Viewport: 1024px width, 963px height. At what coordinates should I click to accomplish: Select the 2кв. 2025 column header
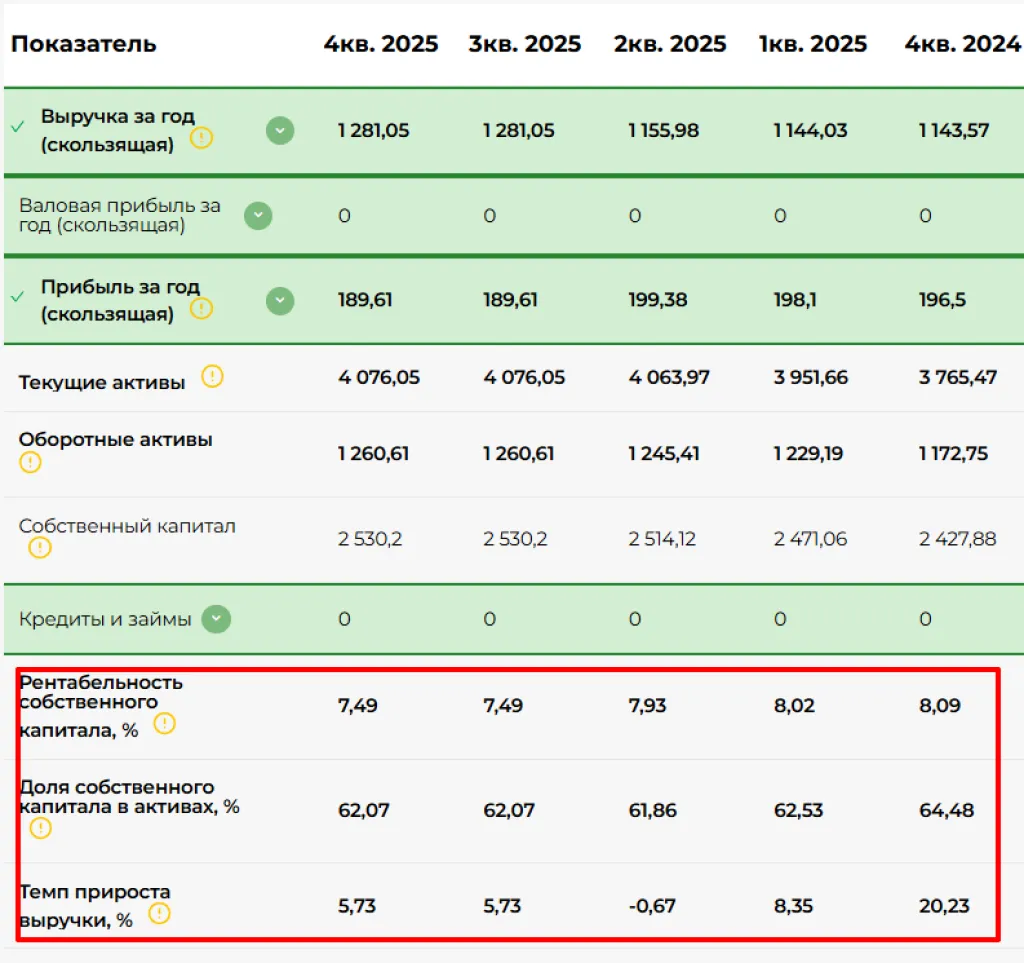pos(671,44)
